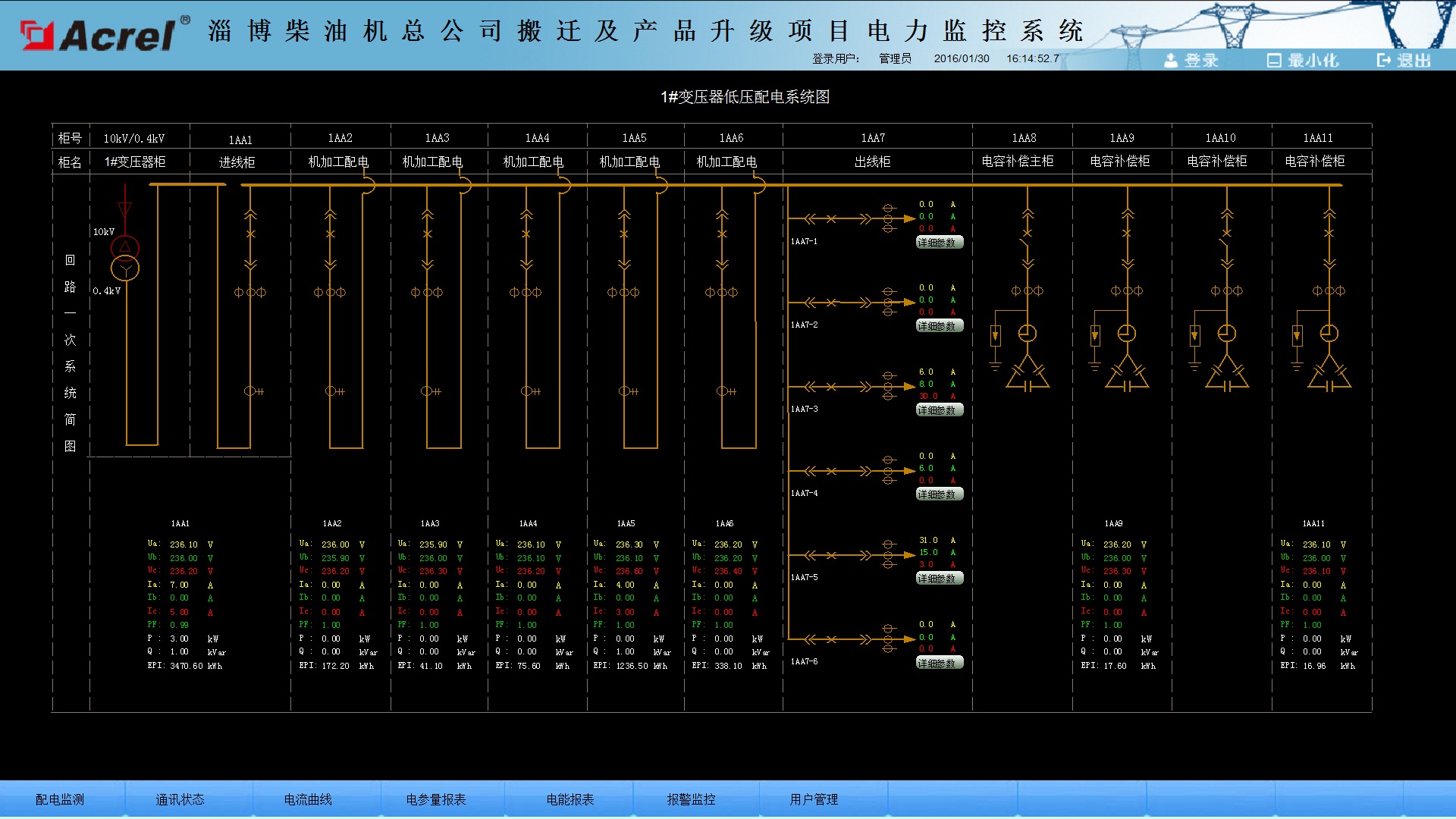Toggle the 1AA2 circuit breaker symbol
Viewport: 1456px width, 819px height.
tap(330, 234)
